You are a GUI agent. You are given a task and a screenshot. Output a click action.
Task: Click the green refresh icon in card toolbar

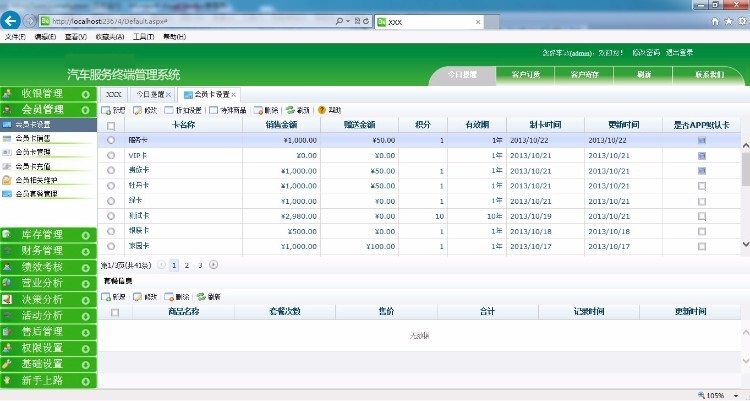point(290,110)
